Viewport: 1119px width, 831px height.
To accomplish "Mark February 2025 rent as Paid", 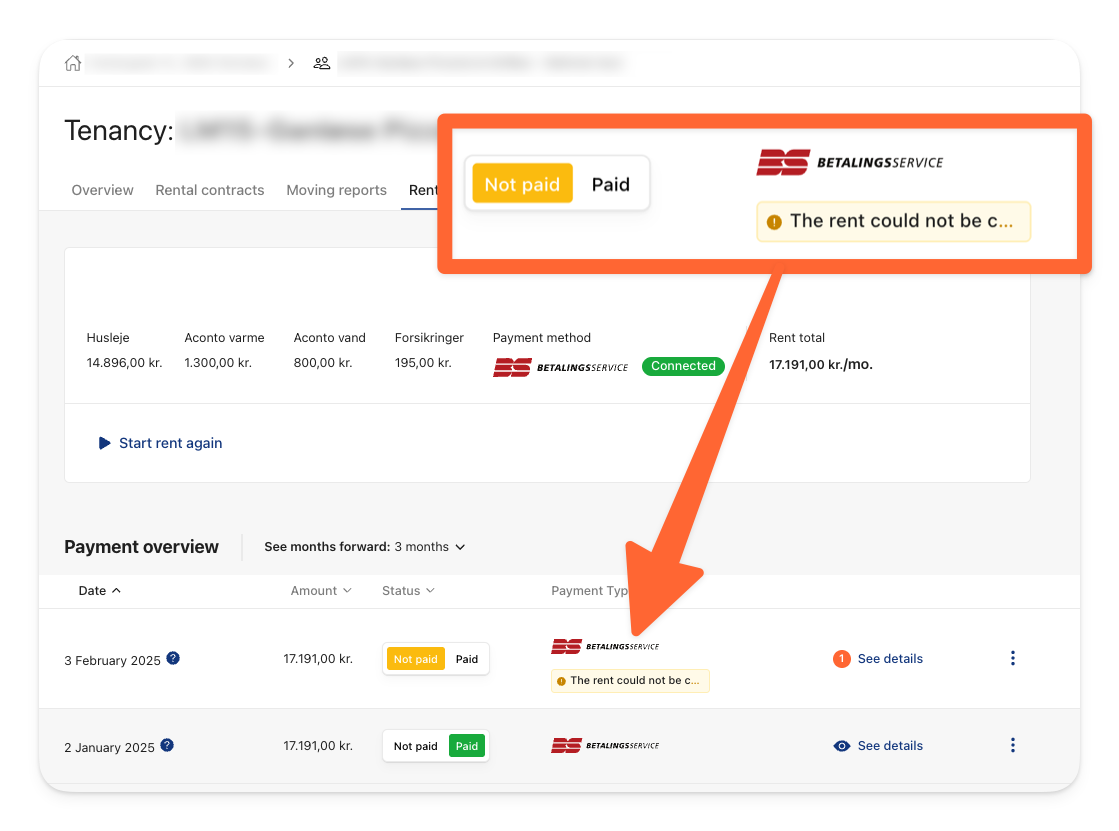I will (x=467, y=659).
